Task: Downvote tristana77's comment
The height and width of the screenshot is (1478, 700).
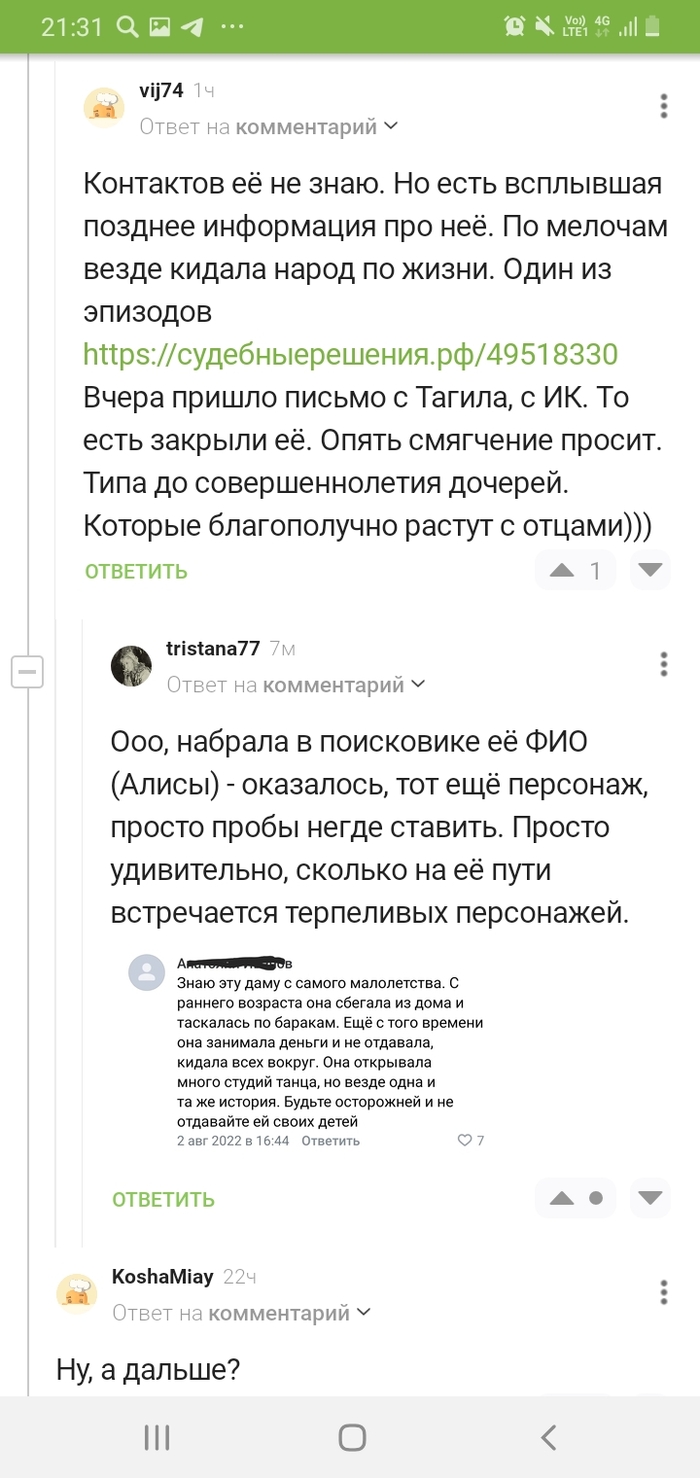Action: [651, 1198]
